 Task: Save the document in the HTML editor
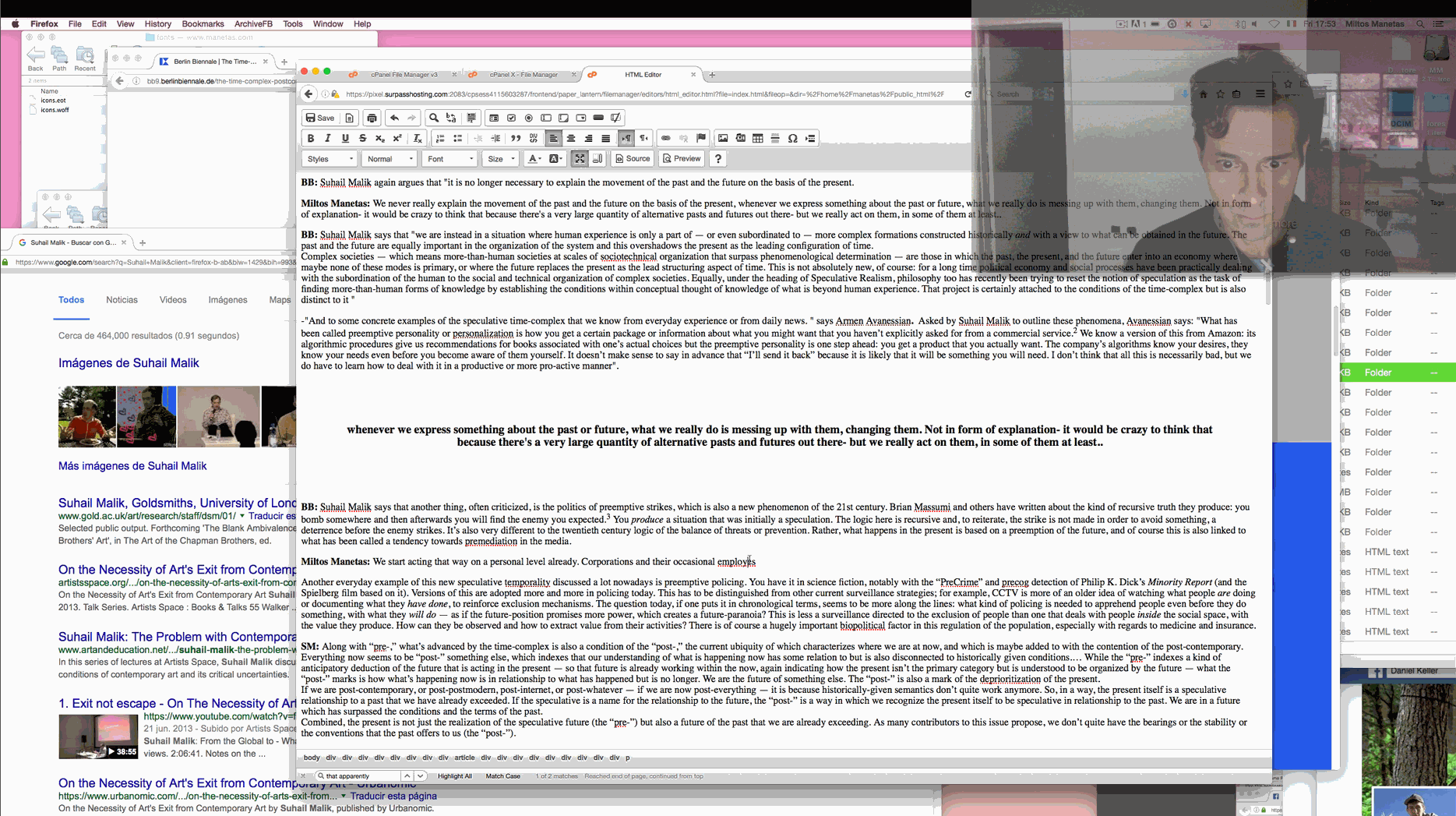[320, 118]
